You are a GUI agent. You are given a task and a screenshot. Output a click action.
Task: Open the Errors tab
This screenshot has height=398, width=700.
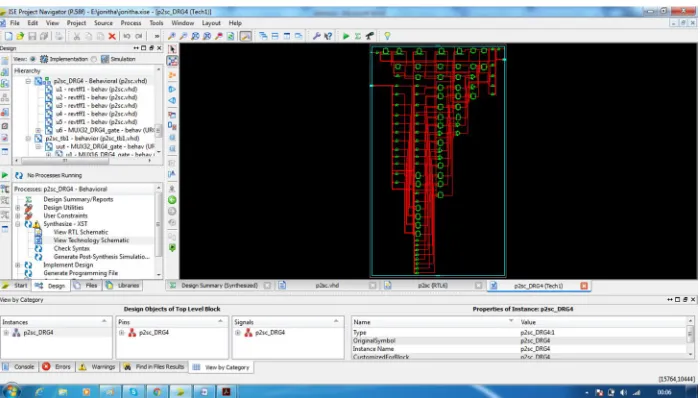57,367
